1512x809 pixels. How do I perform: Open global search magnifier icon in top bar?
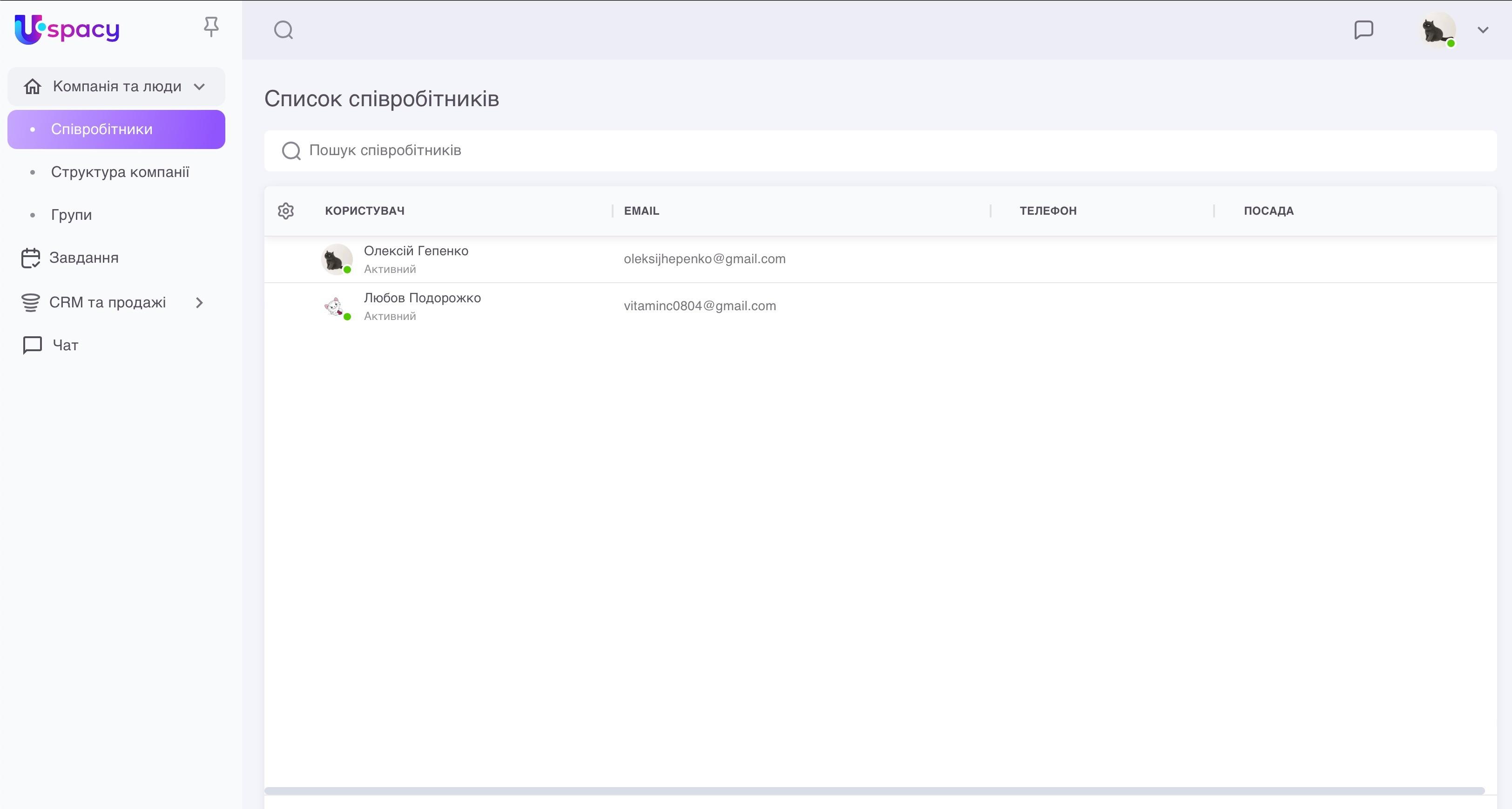(x=283, y=30)
